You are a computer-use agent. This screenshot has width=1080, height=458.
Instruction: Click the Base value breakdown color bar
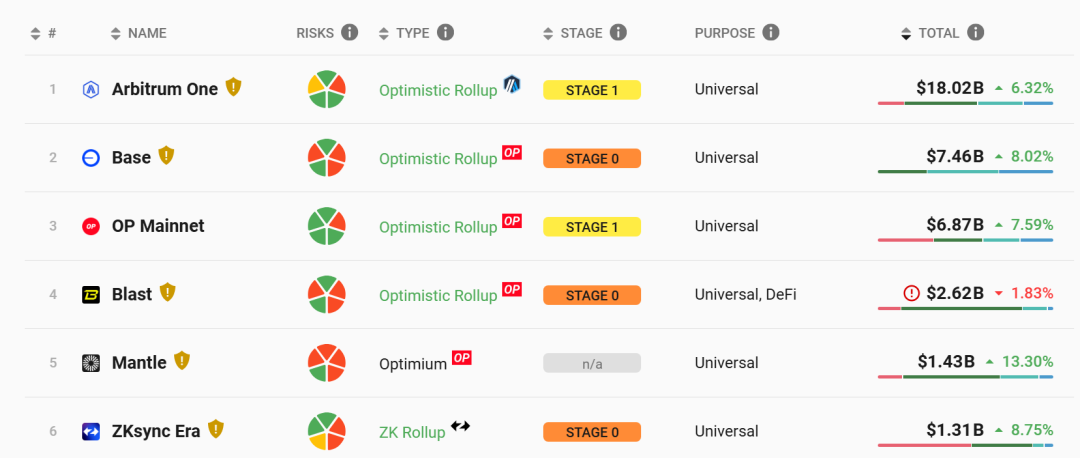[965, 172]
